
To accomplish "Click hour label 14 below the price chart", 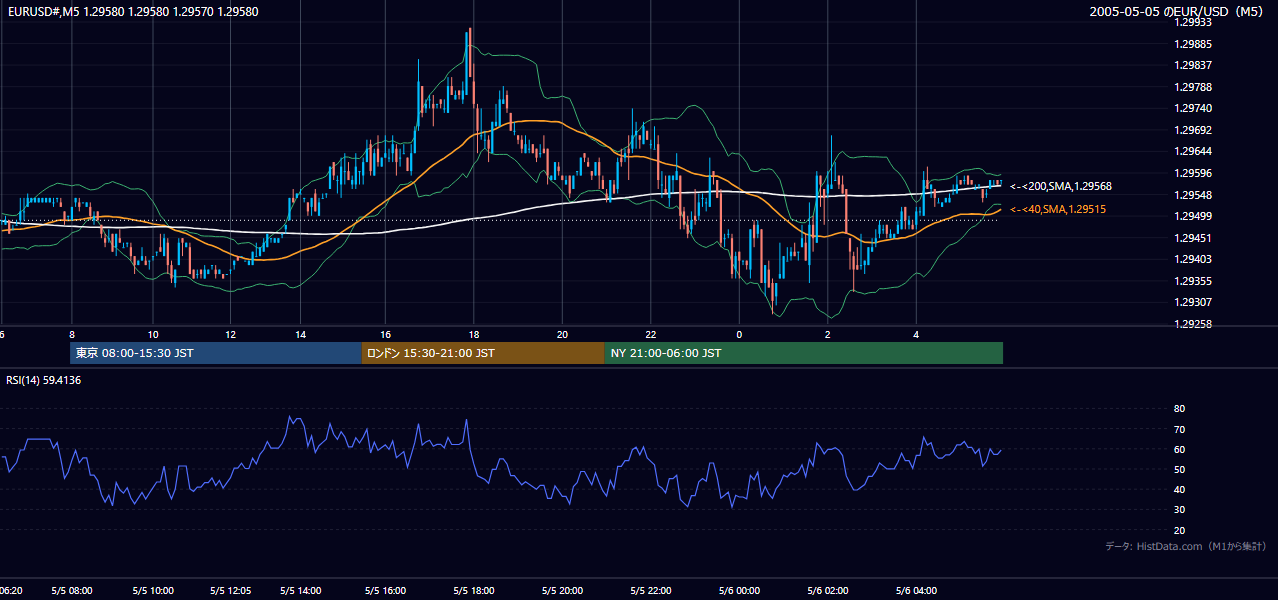I will click(x=300, y=334).
